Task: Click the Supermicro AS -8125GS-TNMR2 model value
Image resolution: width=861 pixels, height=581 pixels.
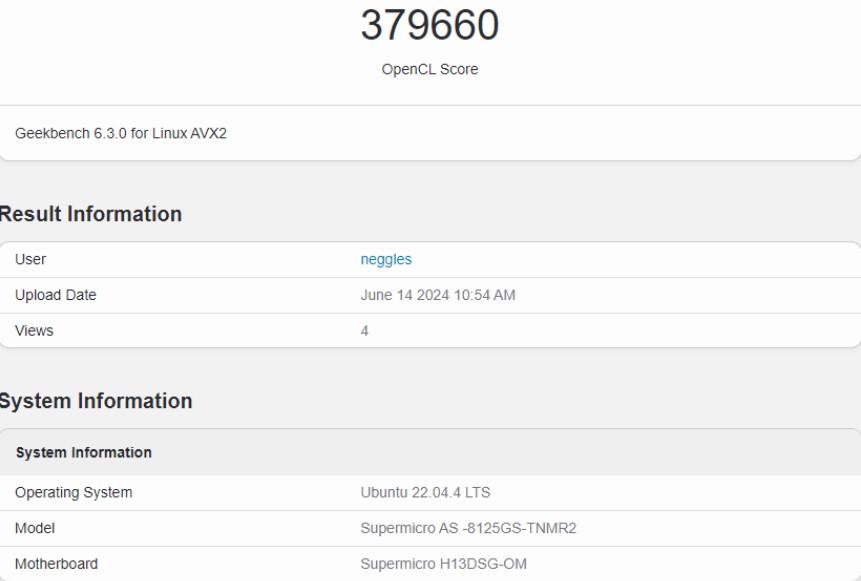Action: [x=468, y=528]
